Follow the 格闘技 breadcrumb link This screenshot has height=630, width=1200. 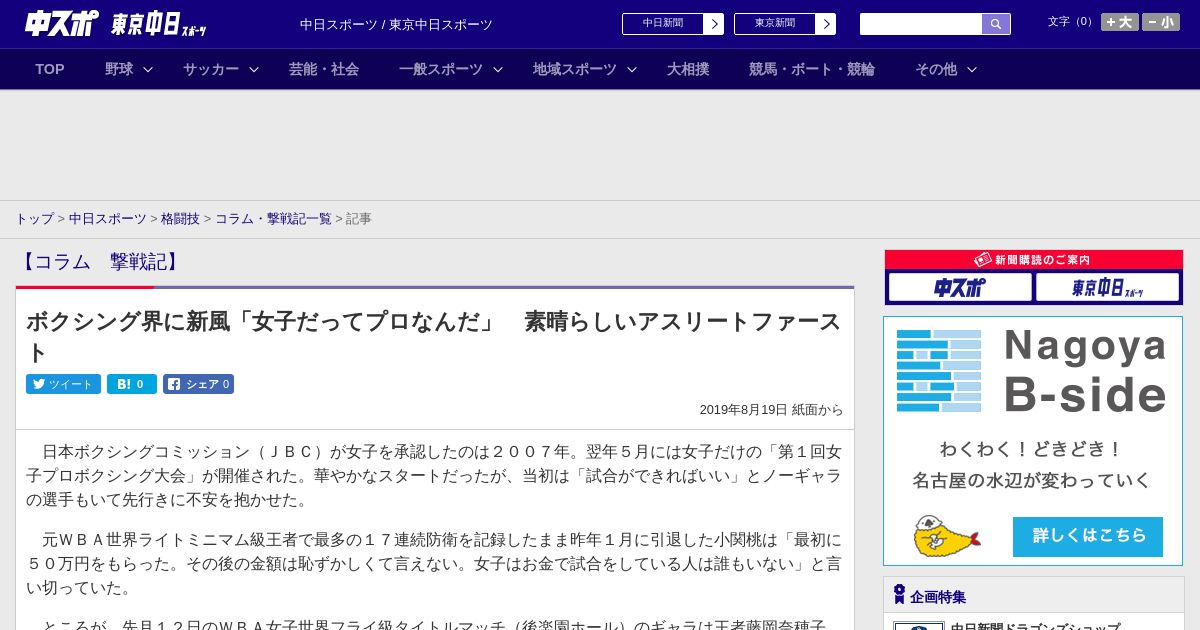[x=180, y=218]
